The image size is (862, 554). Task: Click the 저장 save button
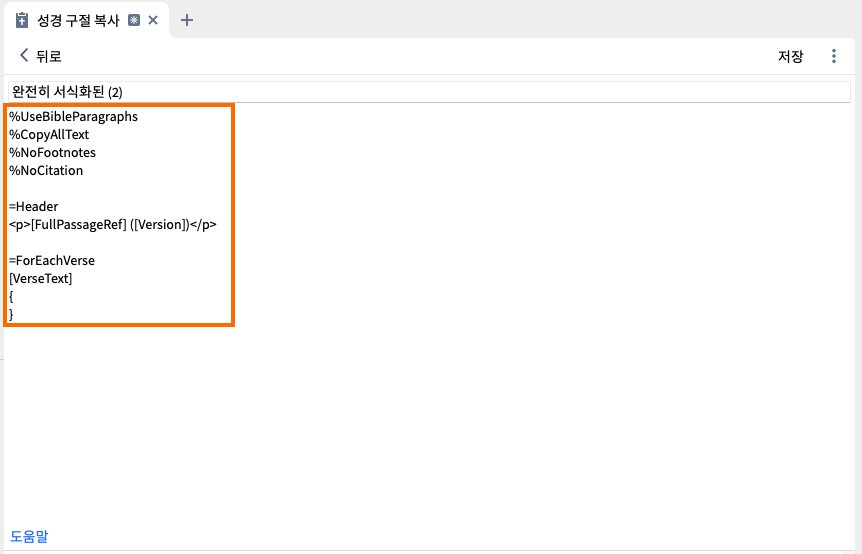[791, 56]
